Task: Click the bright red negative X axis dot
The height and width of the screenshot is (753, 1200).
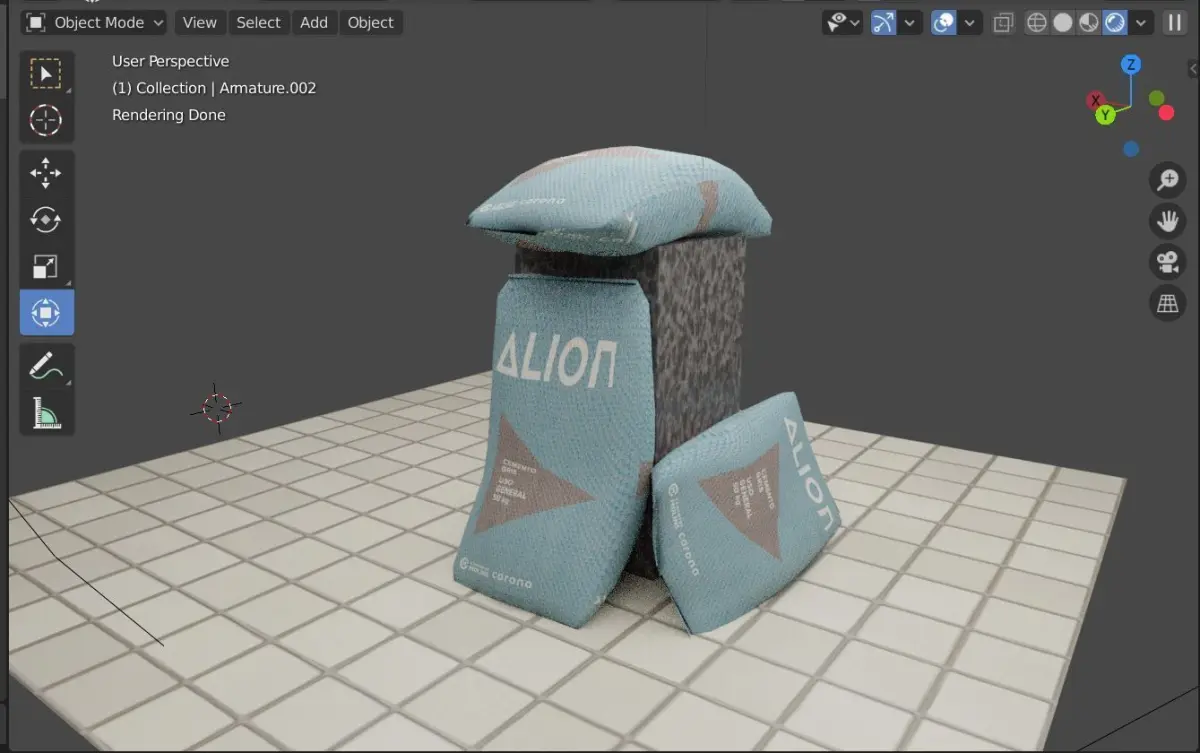Action: (x=1166, y=112)
